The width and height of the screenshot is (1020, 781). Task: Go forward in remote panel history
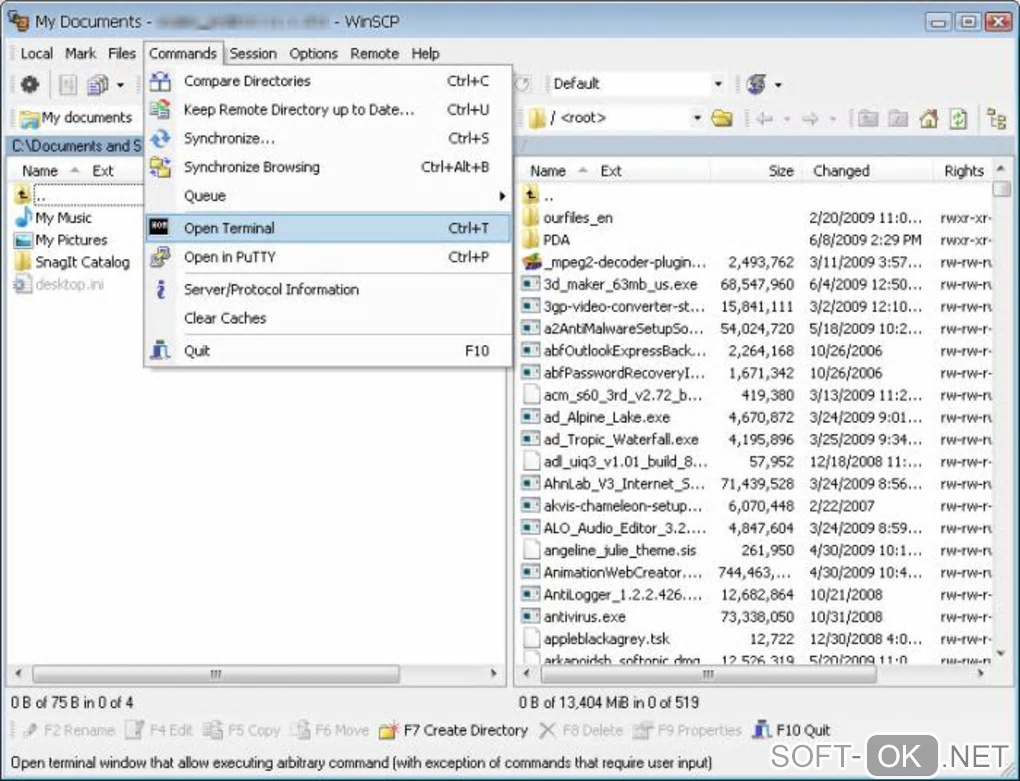tap(810, 118)
